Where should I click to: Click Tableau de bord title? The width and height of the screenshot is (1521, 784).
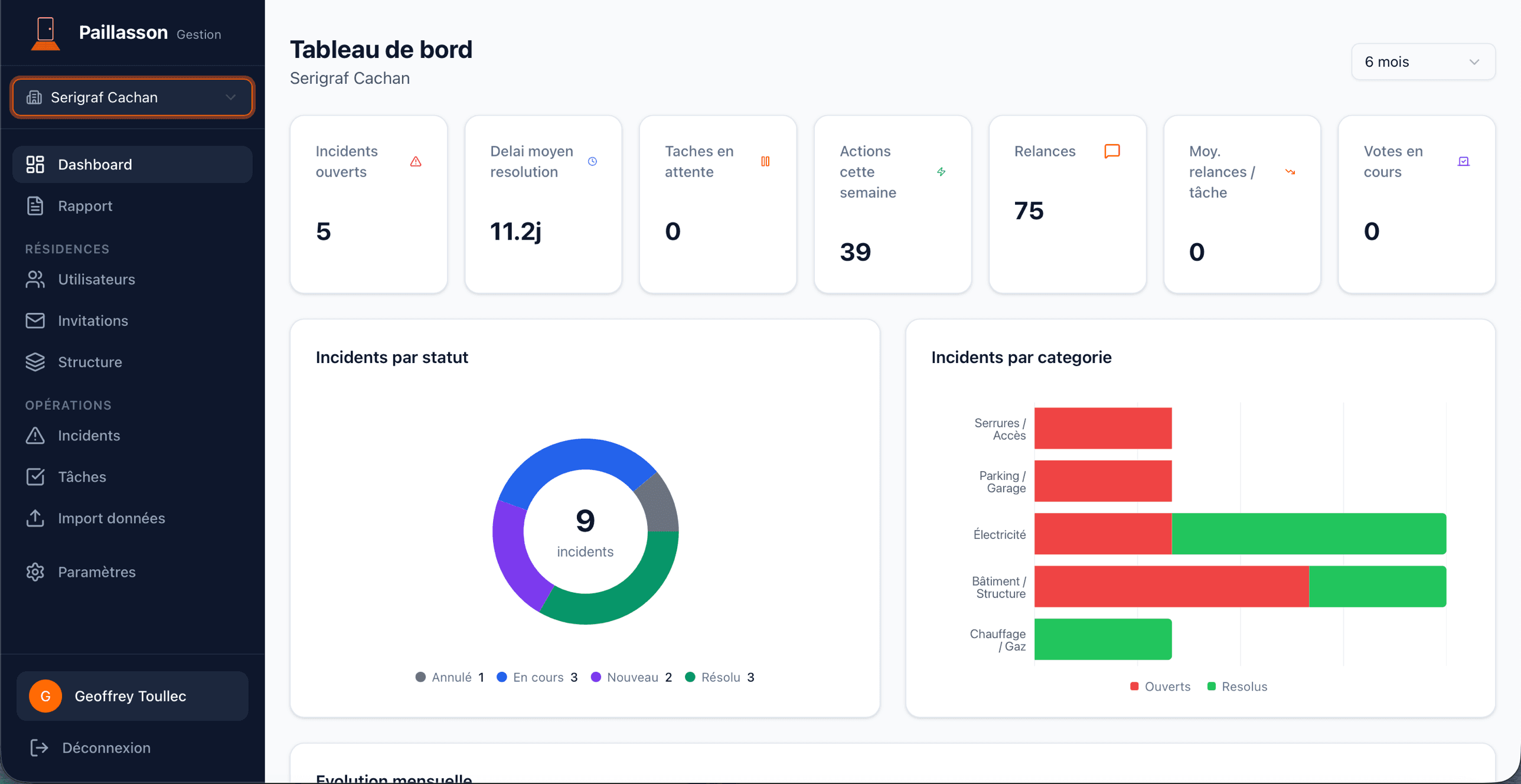(381, 50)
